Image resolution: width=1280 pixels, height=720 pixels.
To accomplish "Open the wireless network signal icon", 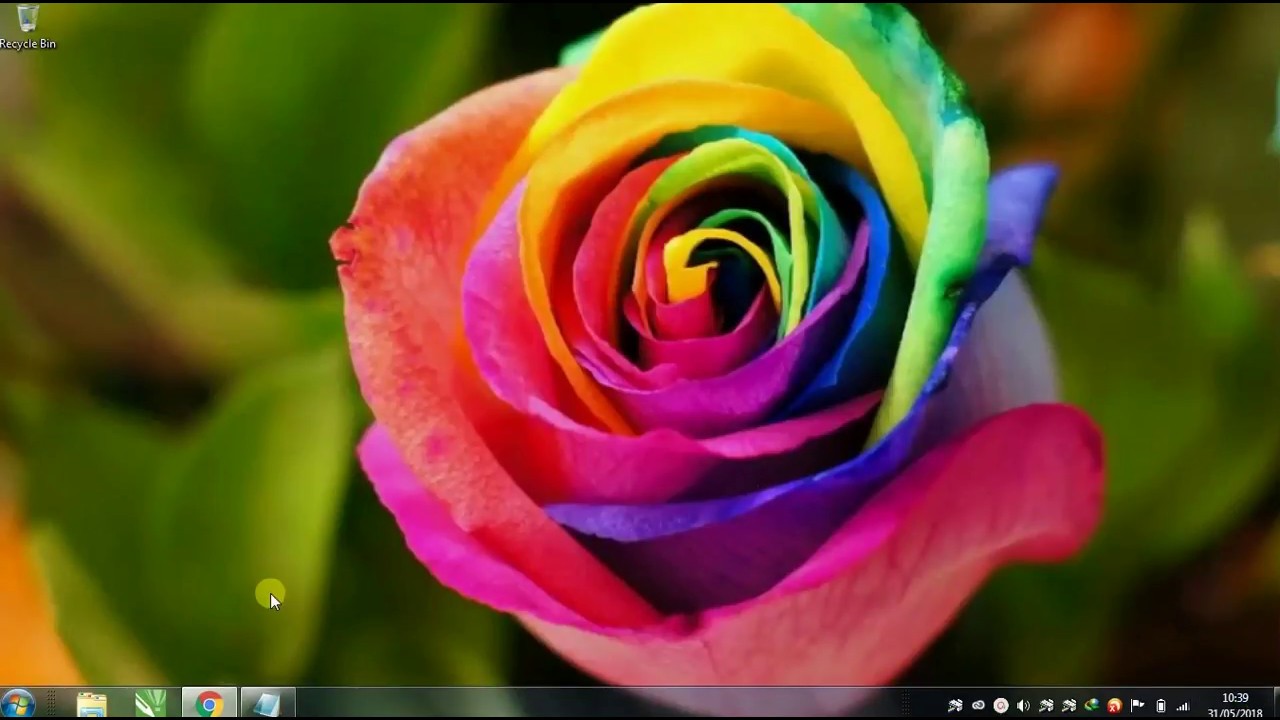I will 1183,706.
